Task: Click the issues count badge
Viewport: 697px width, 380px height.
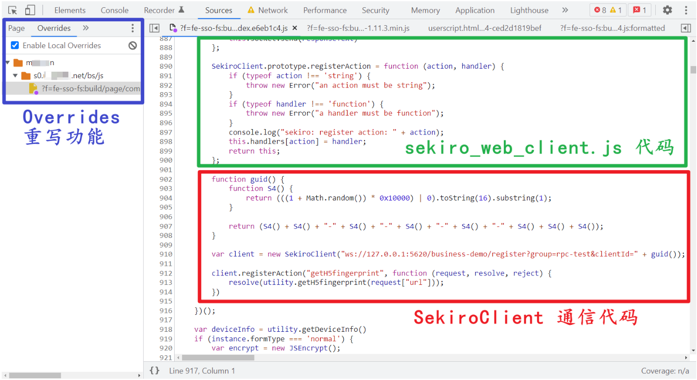Action: [x=640, y=10]
